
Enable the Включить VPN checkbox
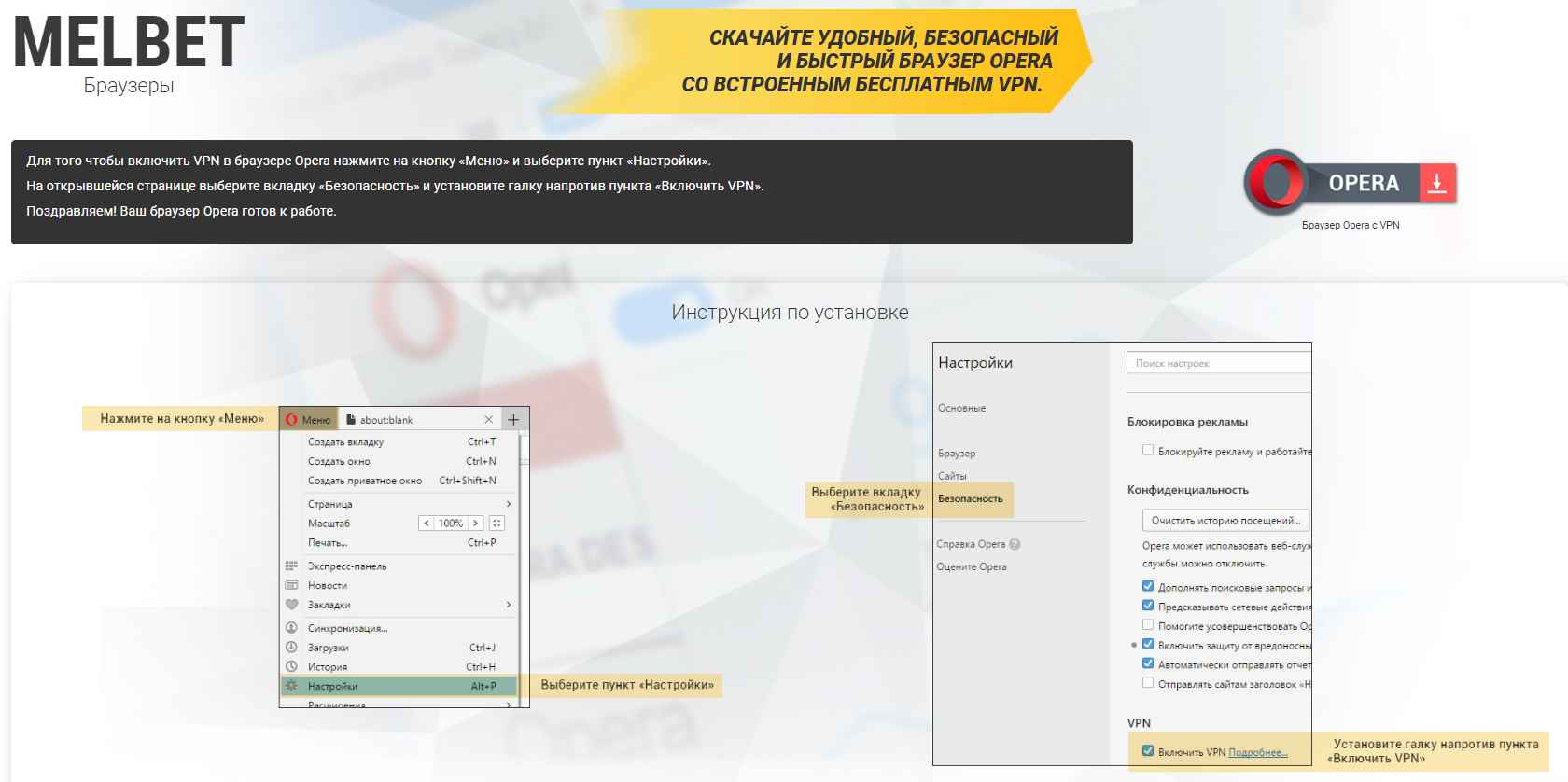pos(1148,751)
